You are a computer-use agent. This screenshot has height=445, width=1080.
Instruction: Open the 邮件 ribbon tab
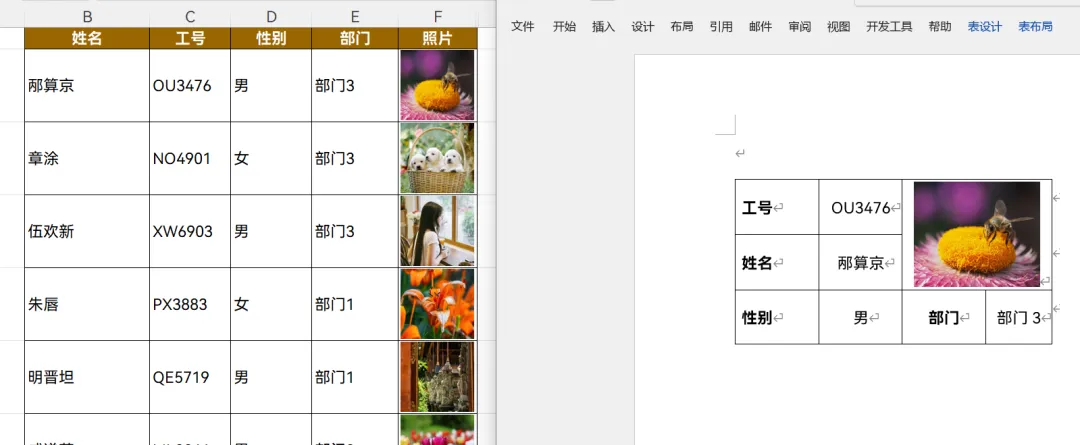[x=760, y=27]
